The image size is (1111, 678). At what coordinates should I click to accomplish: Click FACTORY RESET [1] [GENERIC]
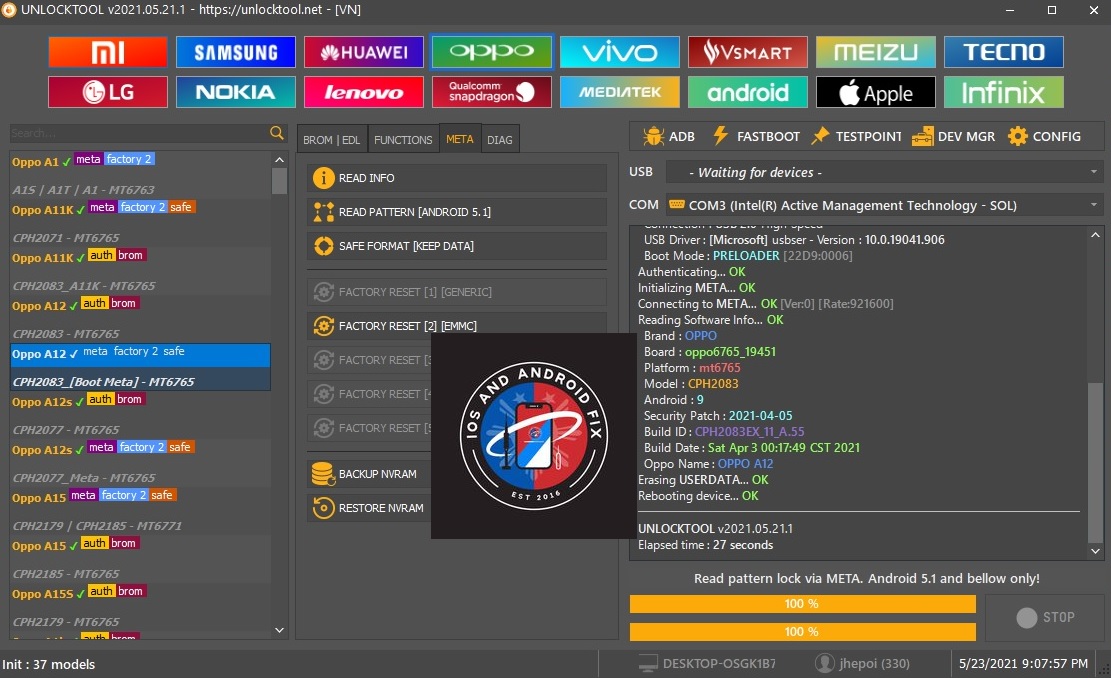[457, 292]
